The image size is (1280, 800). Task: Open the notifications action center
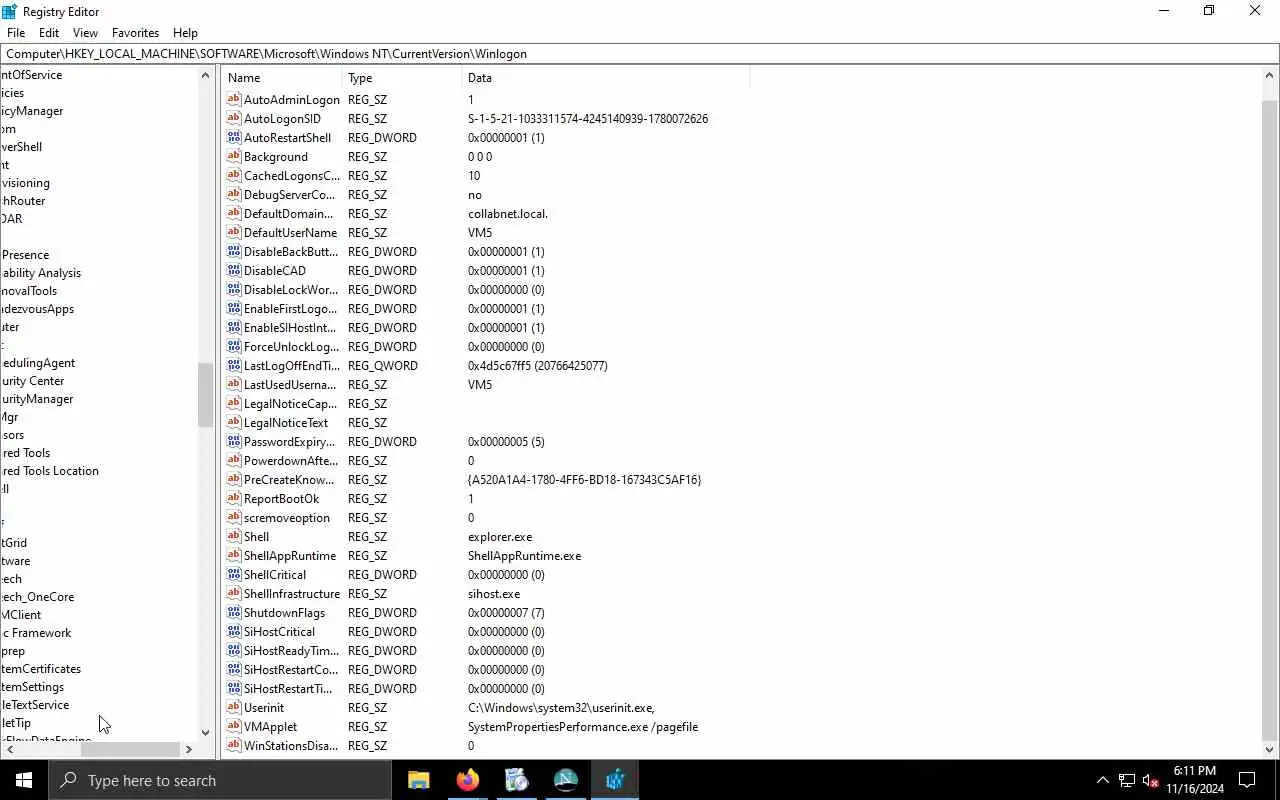pos(1247,780)
